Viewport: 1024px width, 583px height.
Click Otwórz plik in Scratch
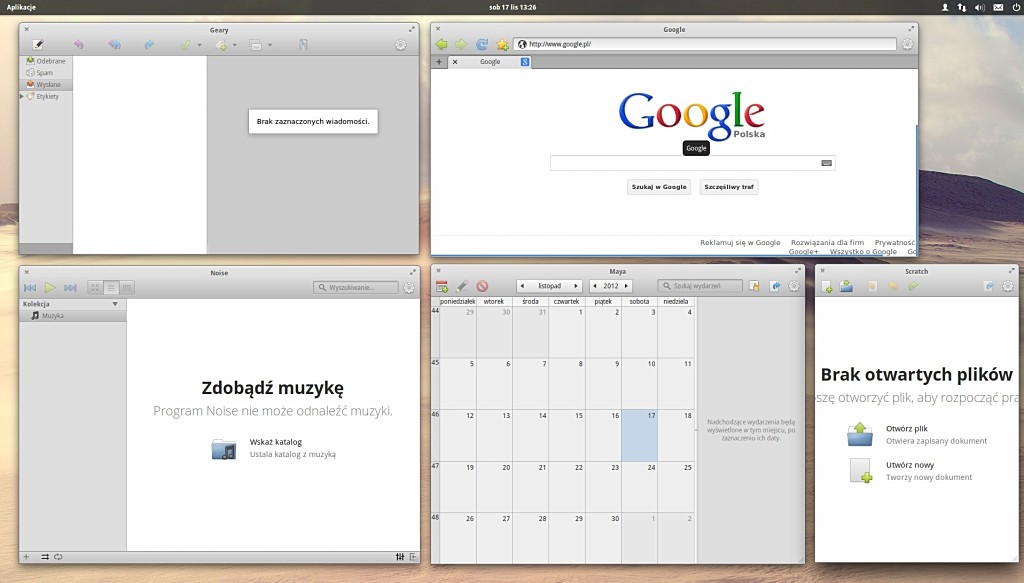907,429
